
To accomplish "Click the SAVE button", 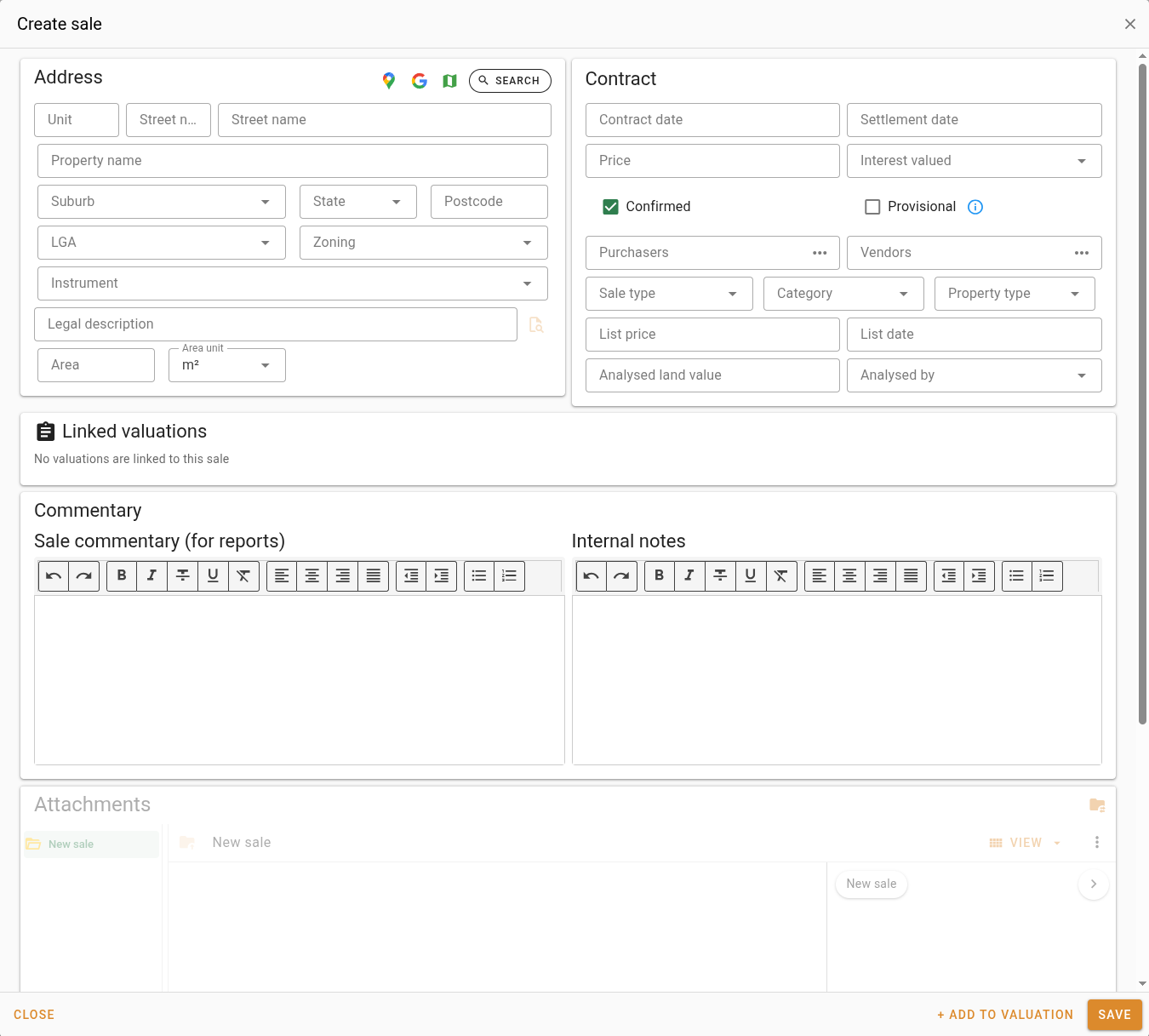I will click(1114, 1015).
